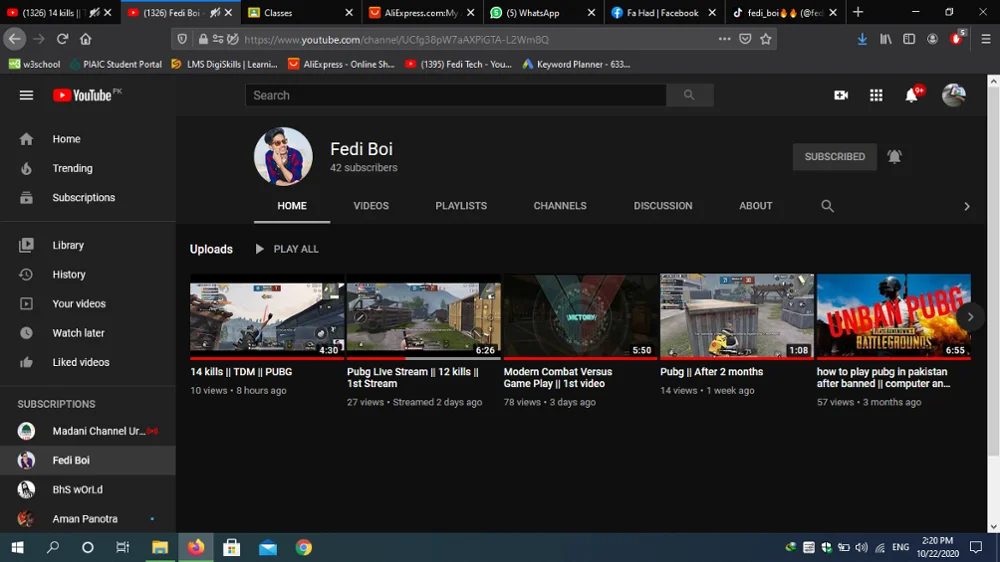This screenshot has width=1000, height=562.
Task: Select Fedi Boi in subscriptions list
Action: 88,461
